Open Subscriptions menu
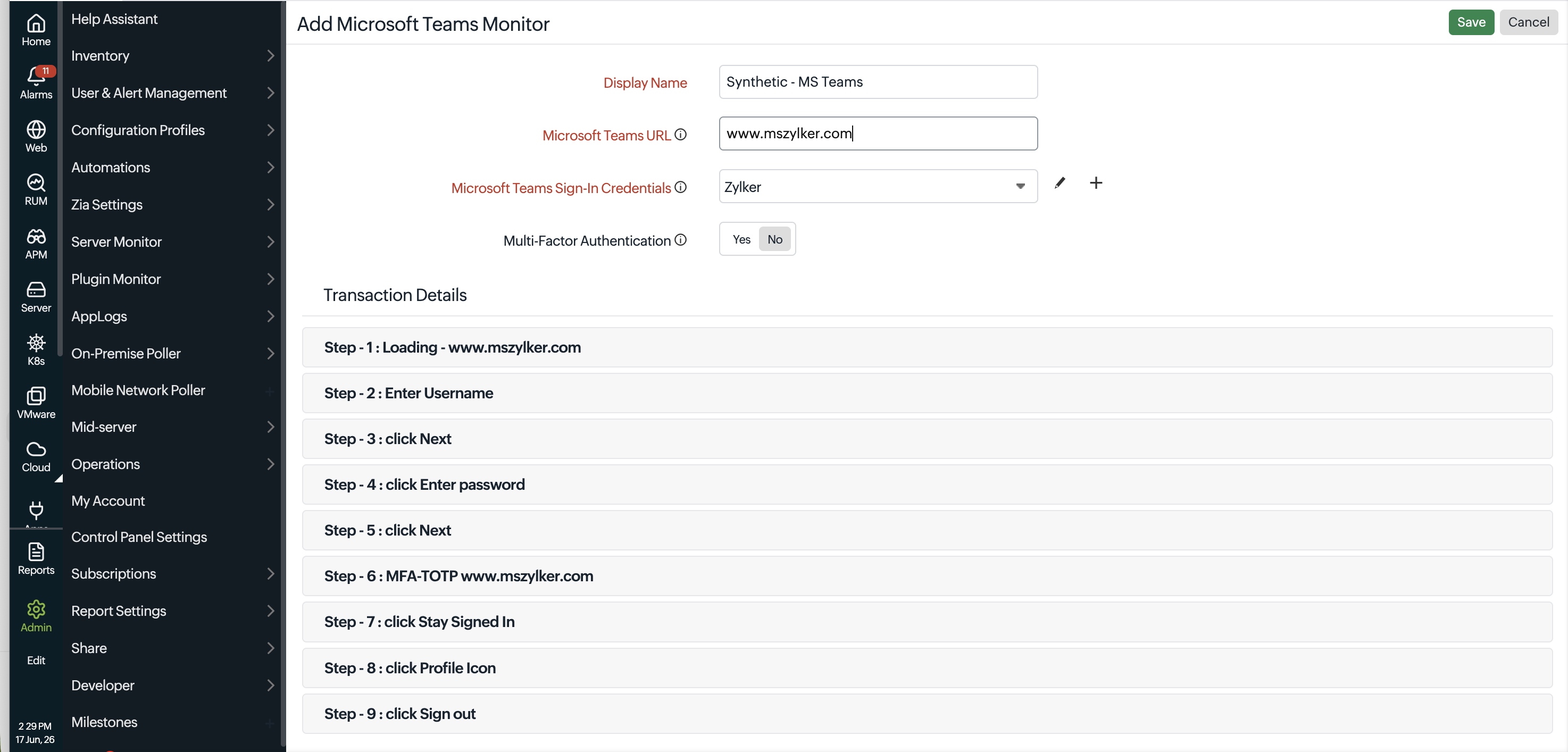The image size is (1568, 752). pyautogui.click(x=172, y=574)
